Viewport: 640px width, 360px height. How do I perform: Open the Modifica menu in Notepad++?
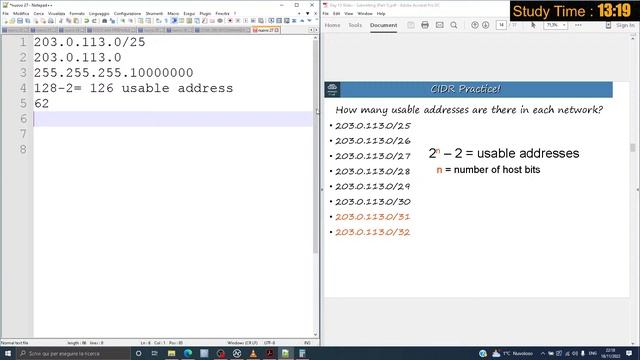pyautogui.click(x=21, y=13)
